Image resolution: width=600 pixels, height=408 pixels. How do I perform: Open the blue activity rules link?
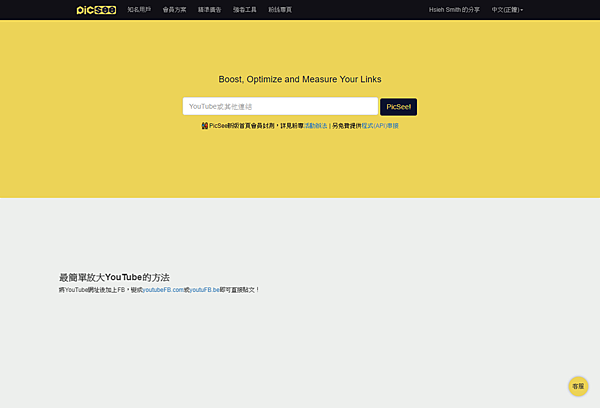coord(316,126)
